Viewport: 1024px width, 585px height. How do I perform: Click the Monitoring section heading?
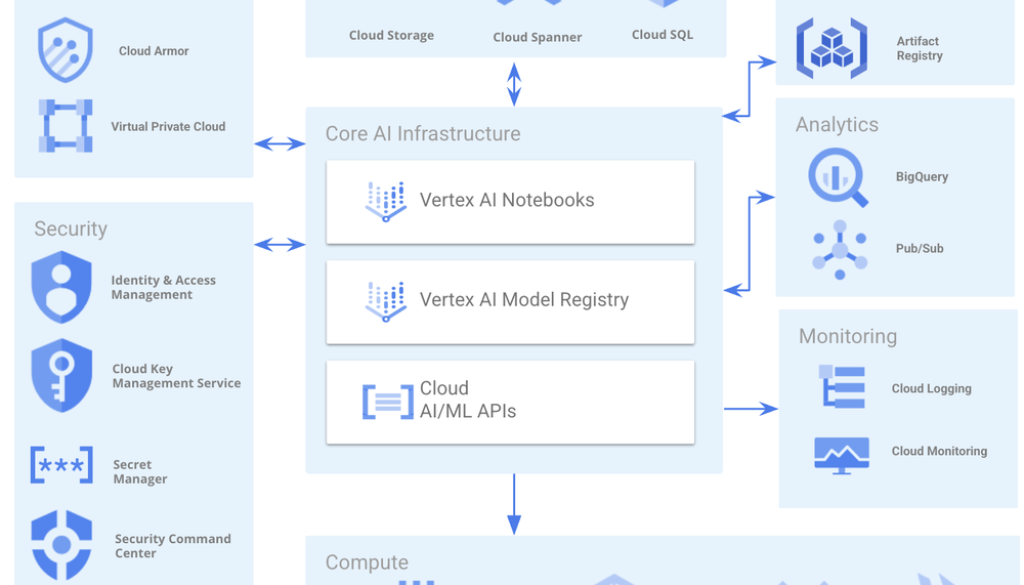coord(847,336)
